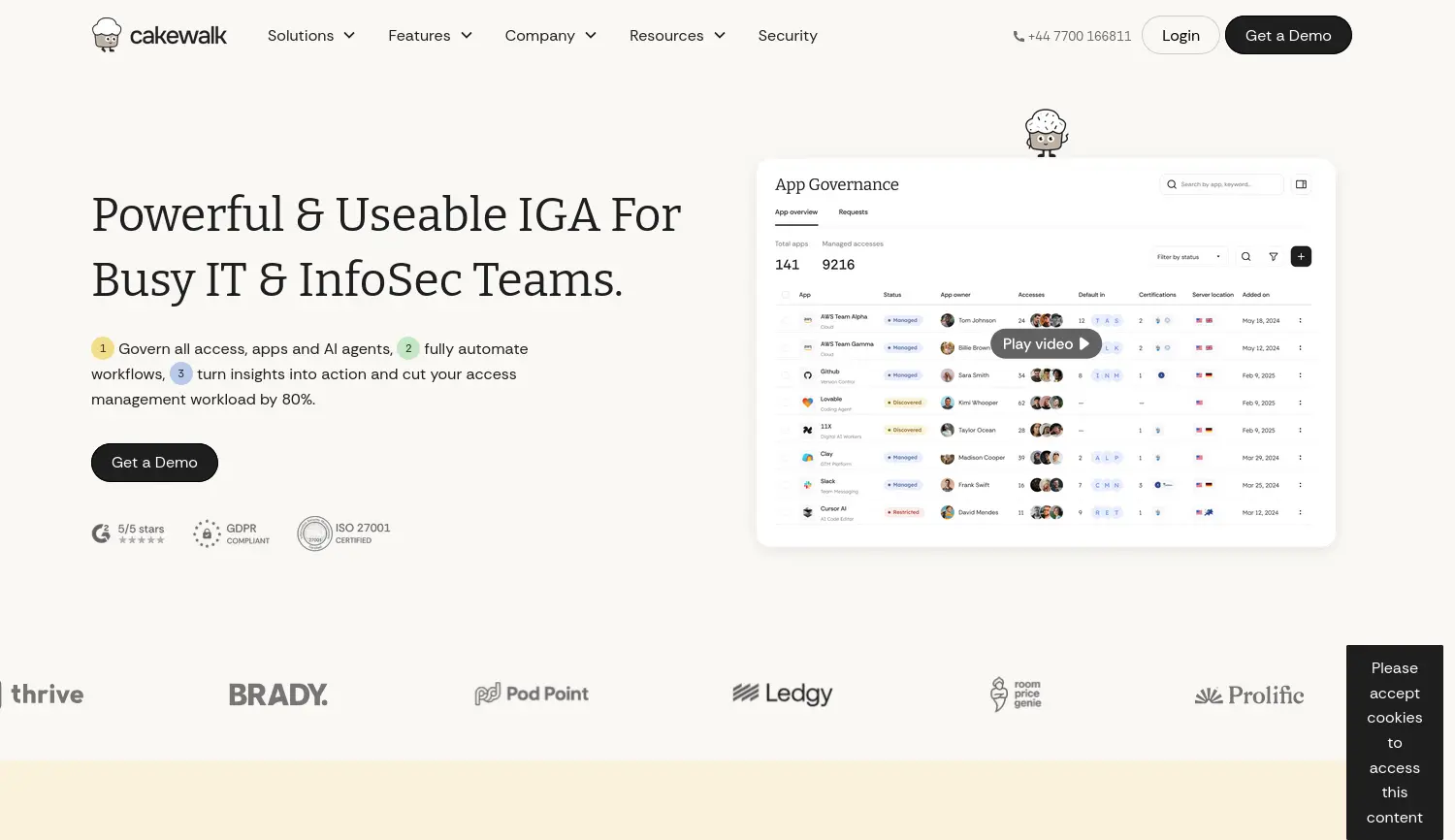Open the Filter by status dropdown
The image size is (1455, 840).
(x=1187, y=257)
